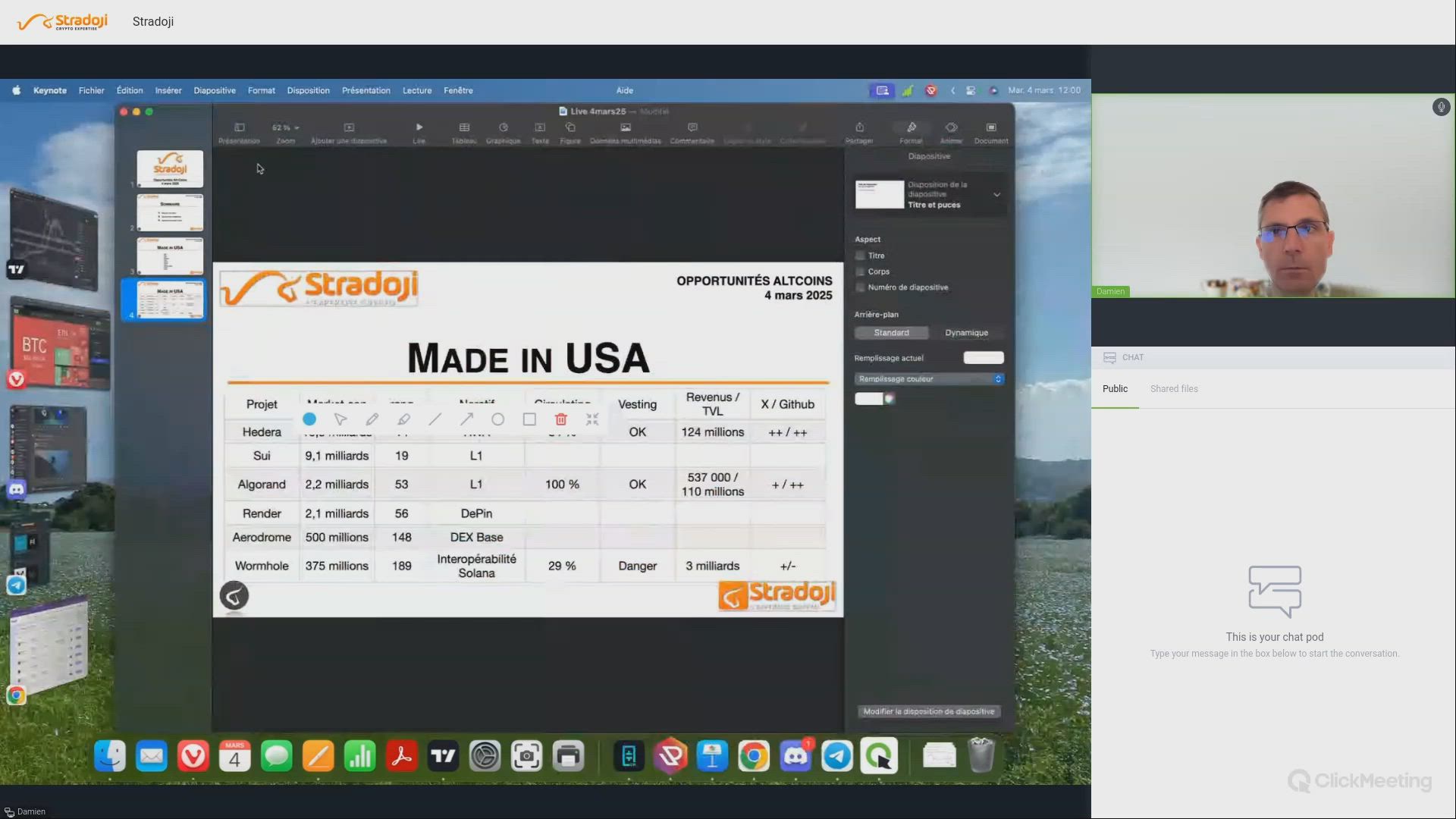This screenshot has height=819, width=1456.
Task: Click the red trash annotation icon
Action: click(561, 419)
